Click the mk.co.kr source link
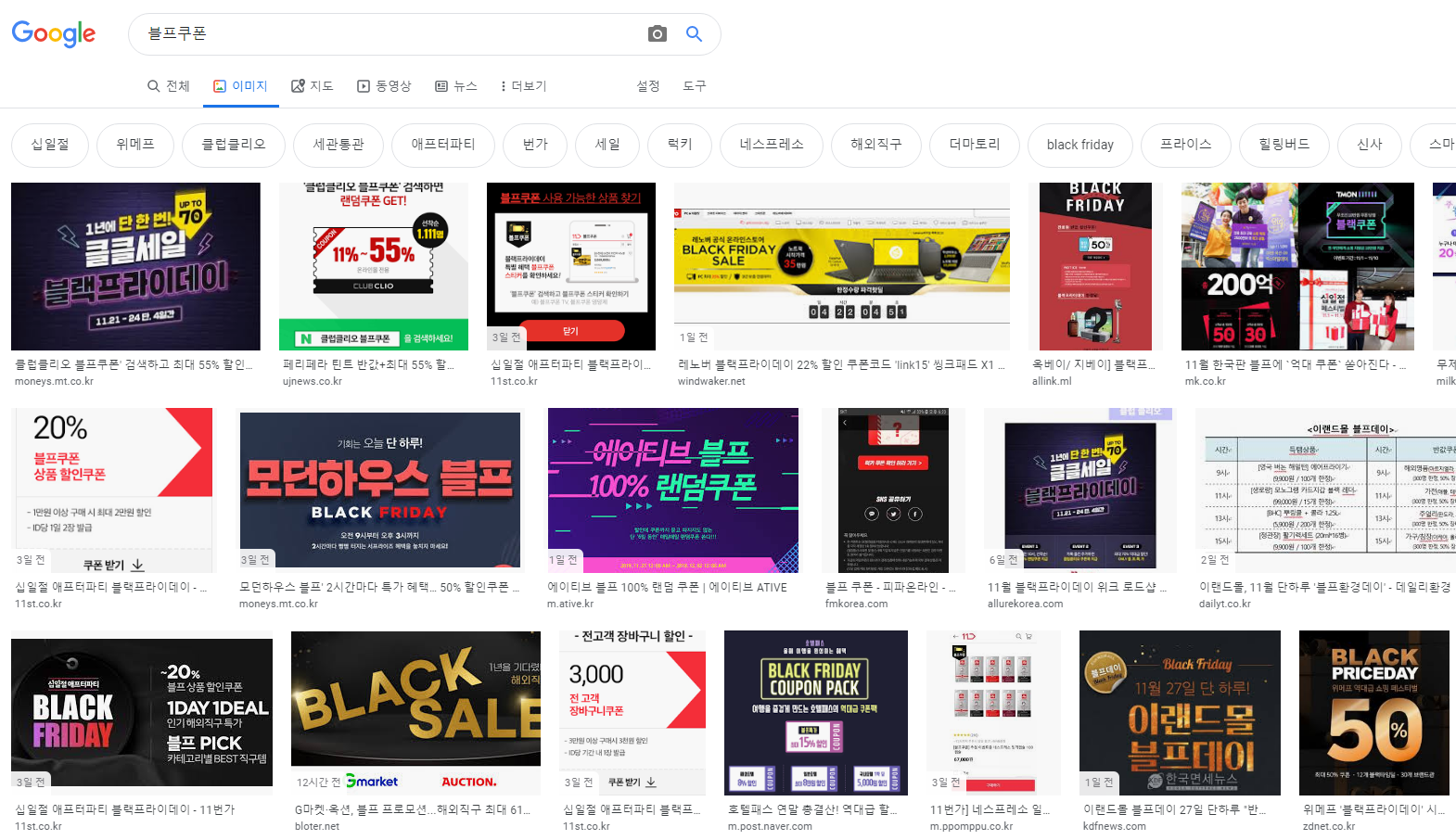Screen dimensions: 1456x840 [x=1206, y=381]
